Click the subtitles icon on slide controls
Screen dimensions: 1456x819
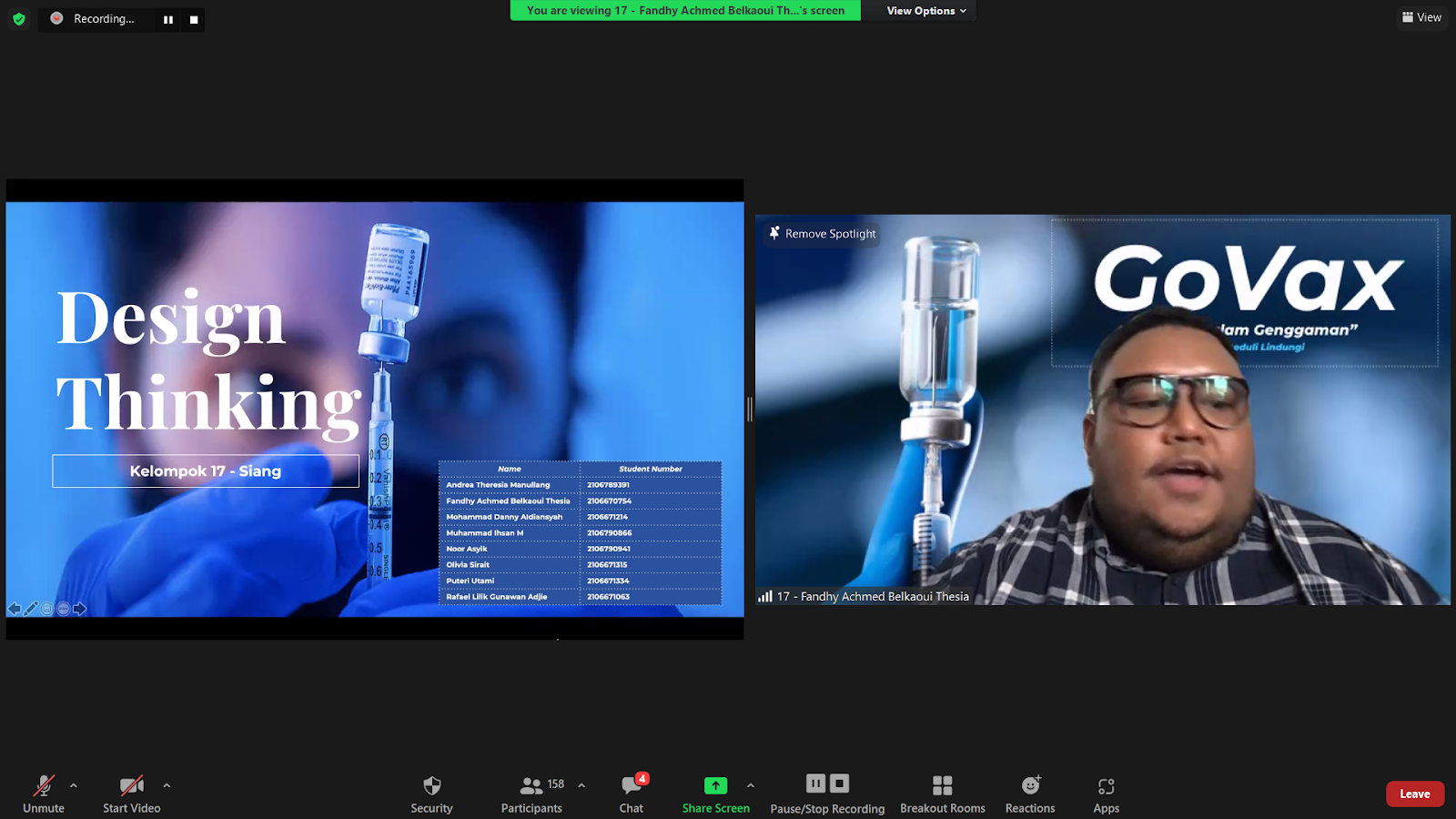[x=47, y=609]
